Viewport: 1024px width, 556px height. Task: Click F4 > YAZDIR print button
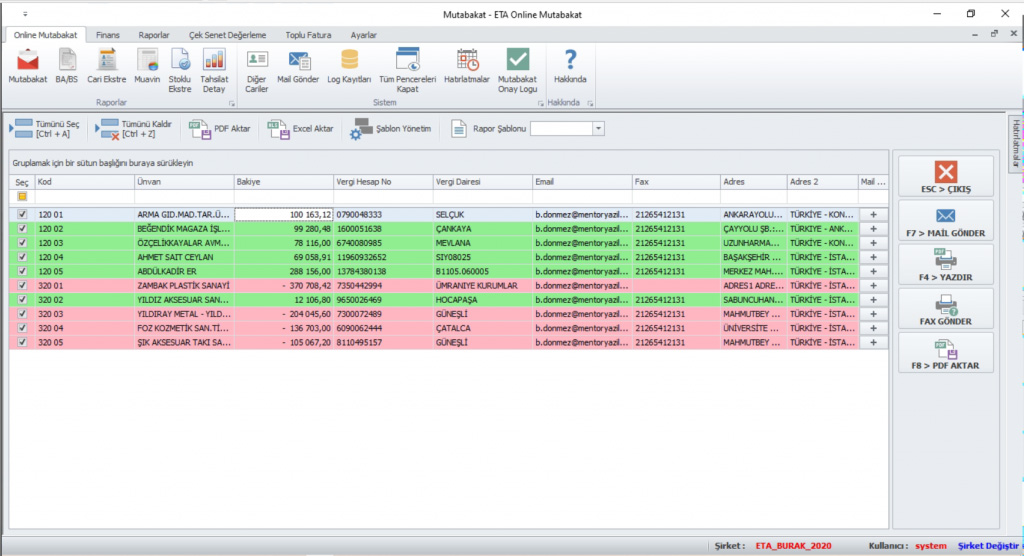tap(946, 265)
